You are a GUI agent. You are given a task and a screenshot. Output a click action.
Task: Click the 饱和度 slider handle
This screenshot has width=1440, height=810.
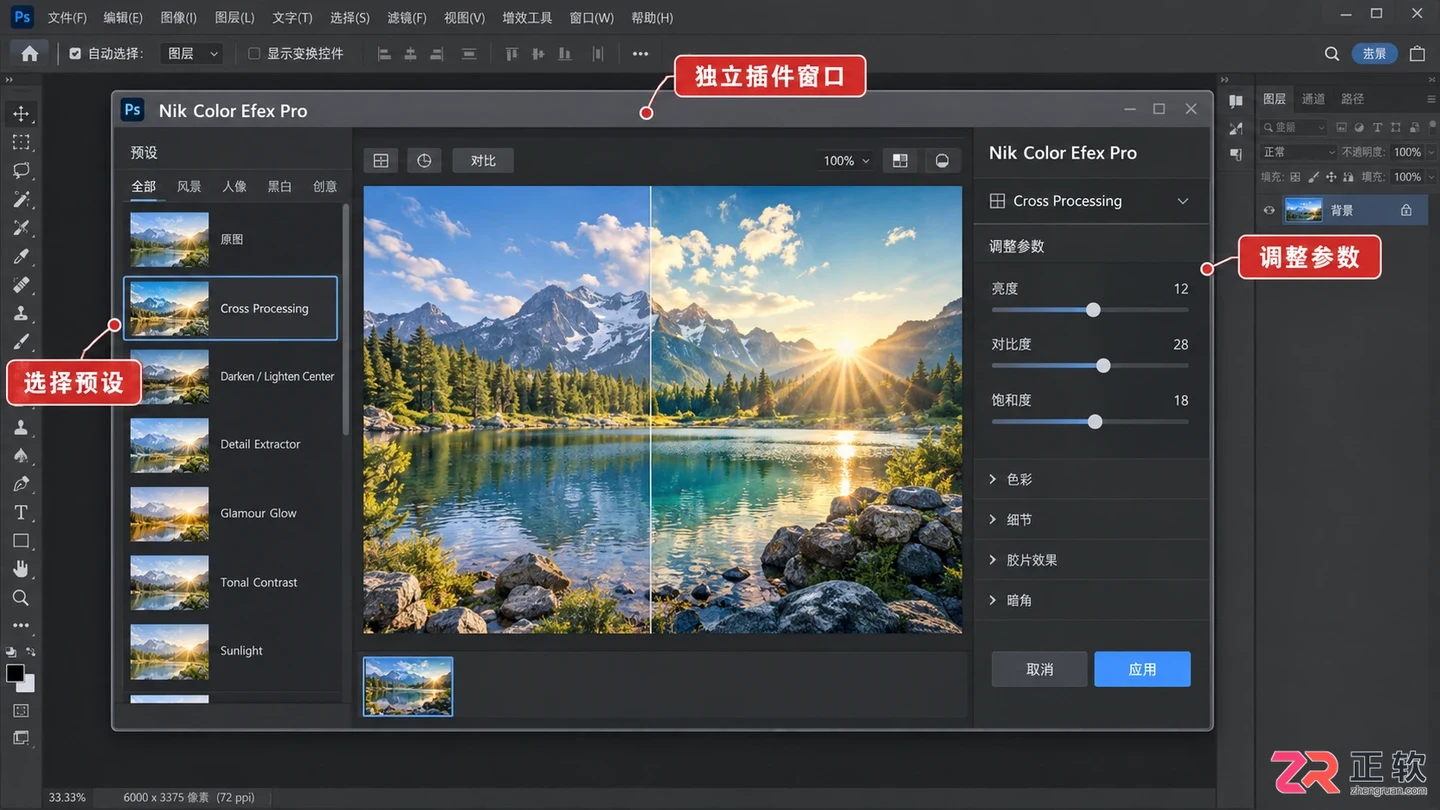(x=1095, y=422)
